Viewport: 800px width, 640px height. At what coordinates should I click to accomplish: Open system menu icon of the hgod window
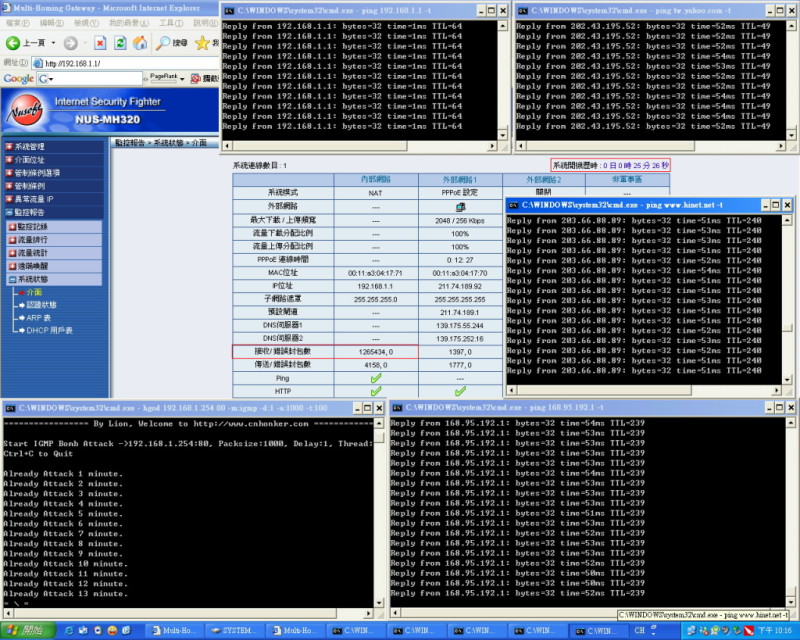10,408
